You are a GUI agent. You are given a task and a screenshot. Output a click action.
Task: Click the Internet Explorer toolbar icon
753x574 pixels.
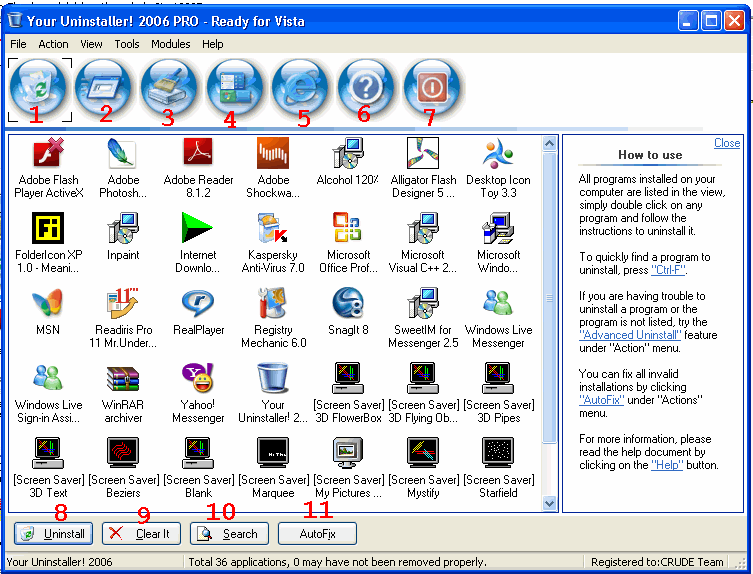point(301,88)
